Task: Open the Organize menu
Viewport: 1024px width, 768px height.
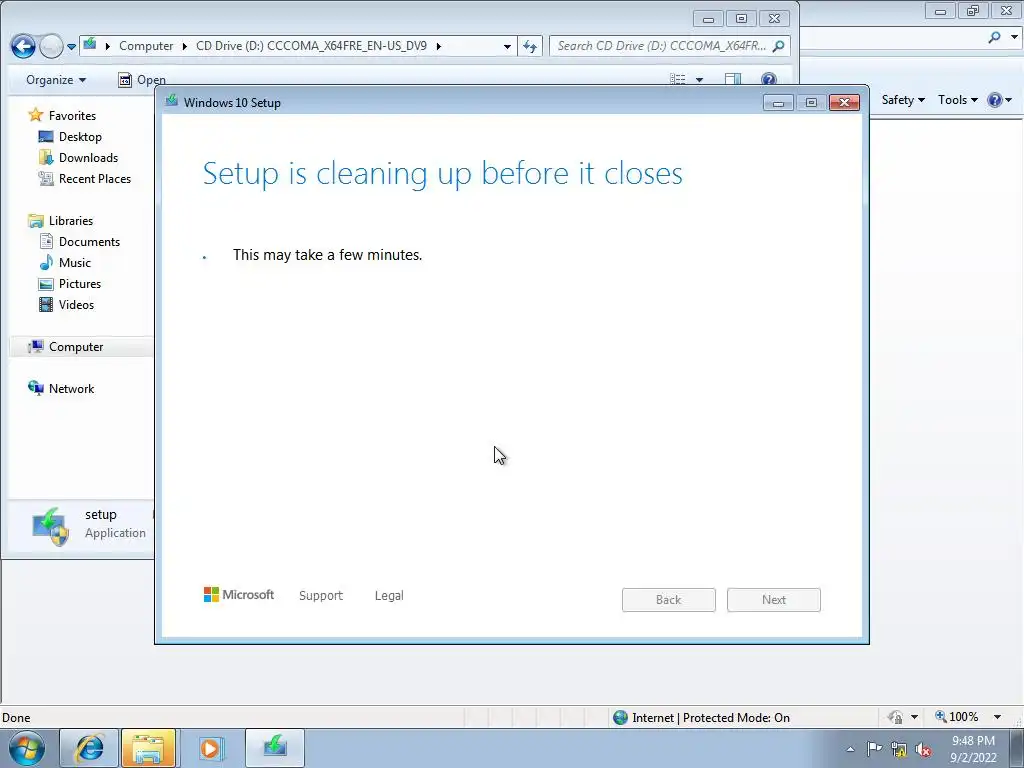Action: (x=56, y=80)
